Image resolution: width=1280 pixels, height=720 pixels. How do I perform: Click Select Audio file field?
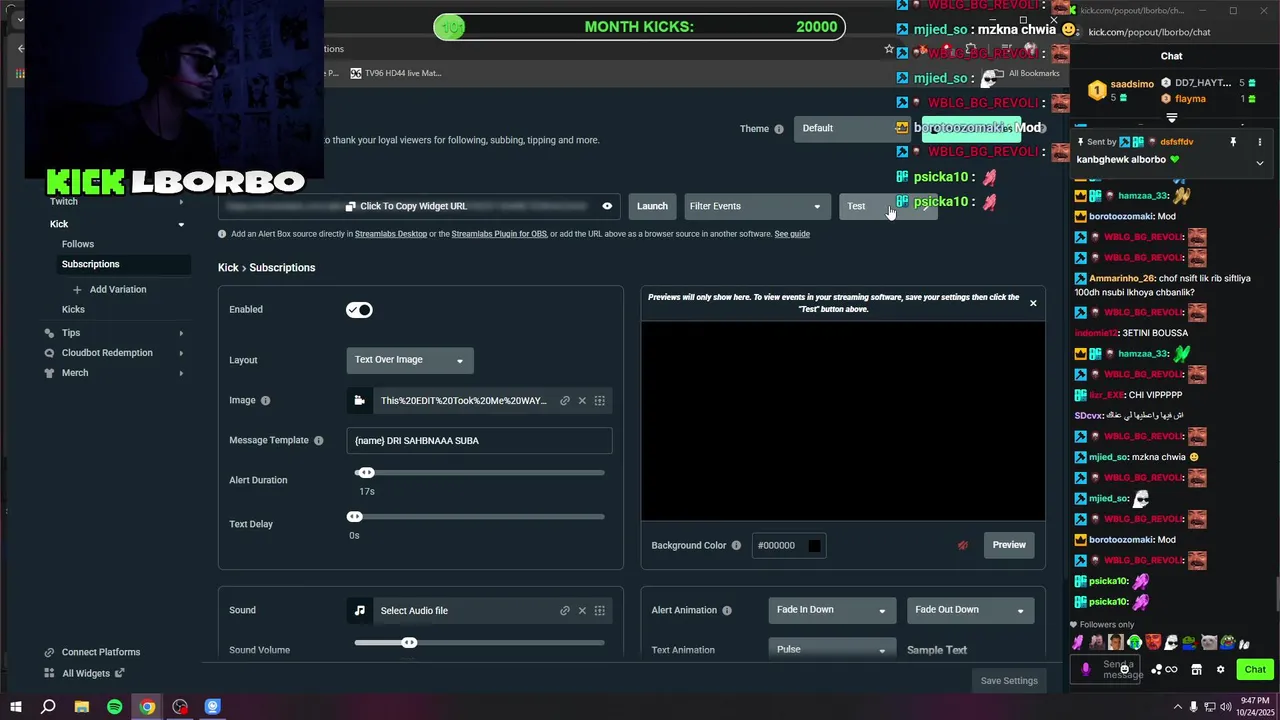point(479,611)
